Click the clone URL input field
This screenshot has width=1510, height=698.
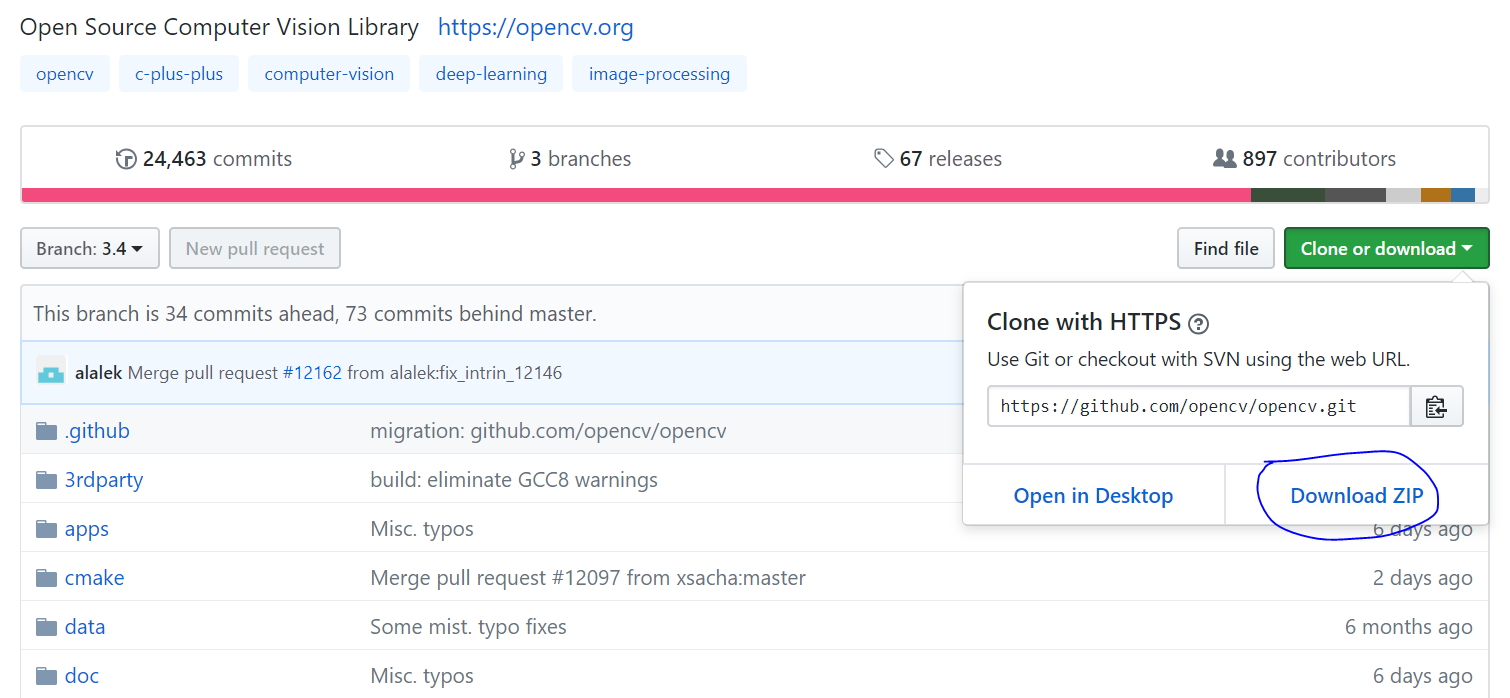pos(1198,406)
